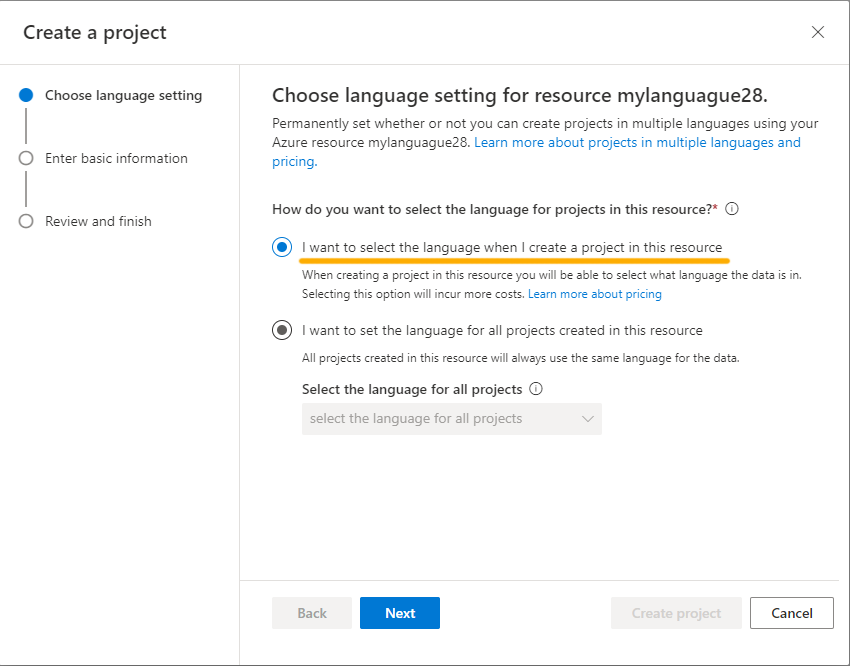
Task: Click the heading Choose language setting for resource mylanguague28
Action: point(519,95)
